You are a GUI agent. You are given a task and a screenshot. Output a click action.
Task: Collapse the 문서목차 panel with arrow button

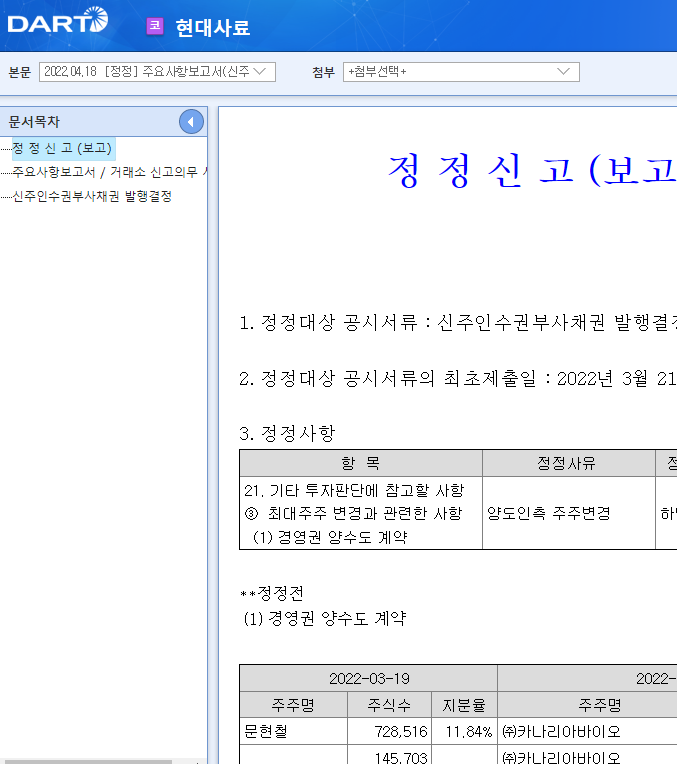191,122
